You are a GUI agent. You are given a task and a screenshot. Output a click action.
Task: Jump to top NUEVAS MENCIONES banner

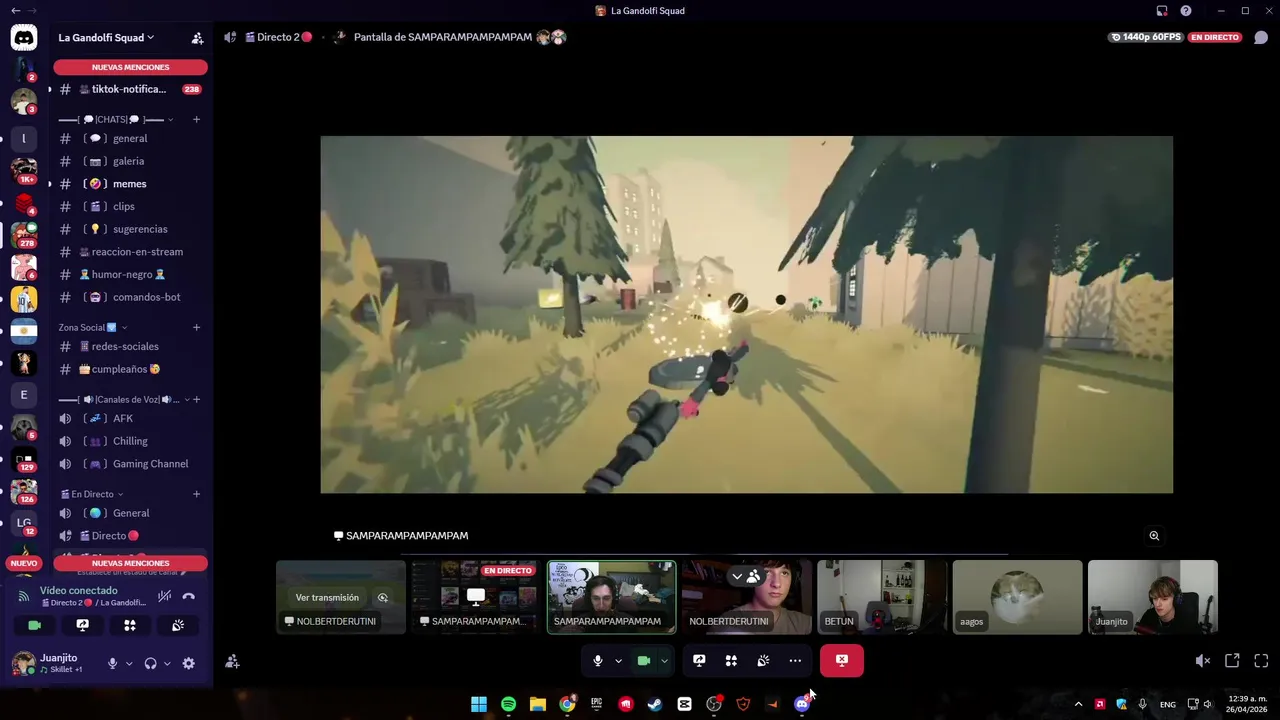click(x=130, y=67)
